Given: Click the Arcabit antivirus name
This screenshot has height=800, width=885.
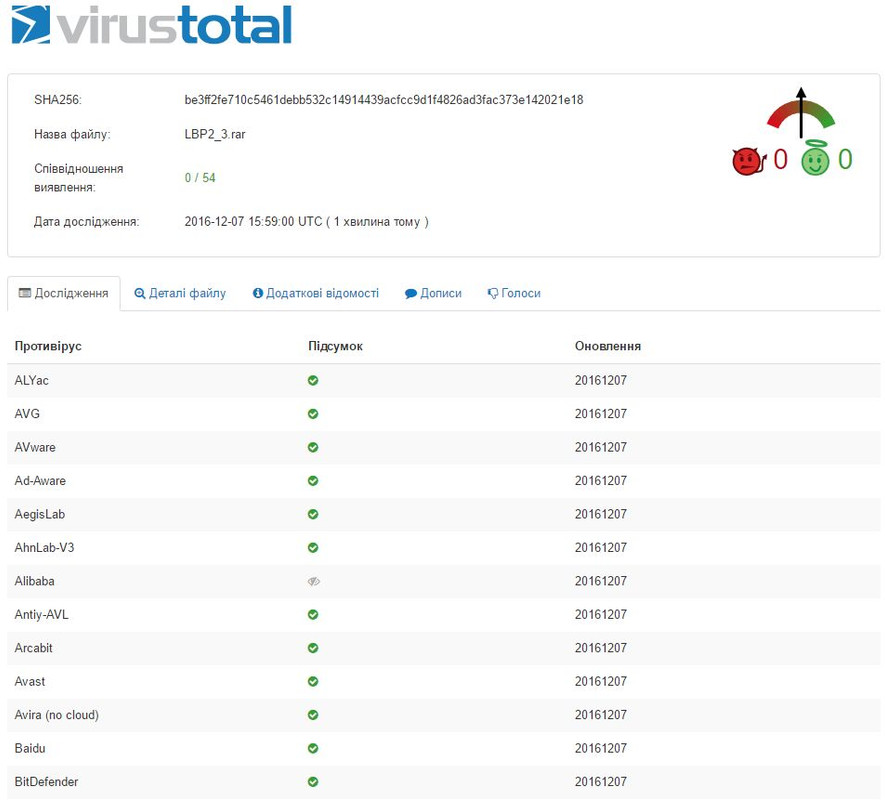Looking at the screenshot, I should pyautogui.click(x=33, y=648).
